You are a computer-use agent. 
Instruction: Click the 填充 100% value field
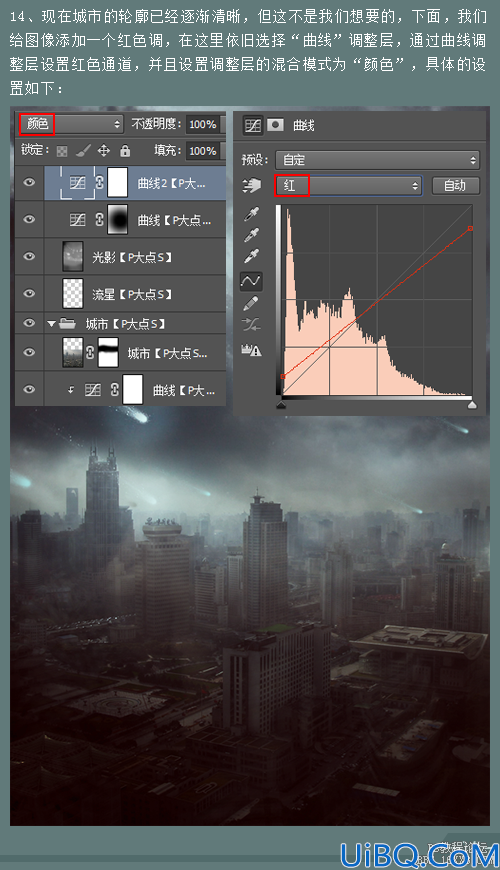tap(205, 151)
